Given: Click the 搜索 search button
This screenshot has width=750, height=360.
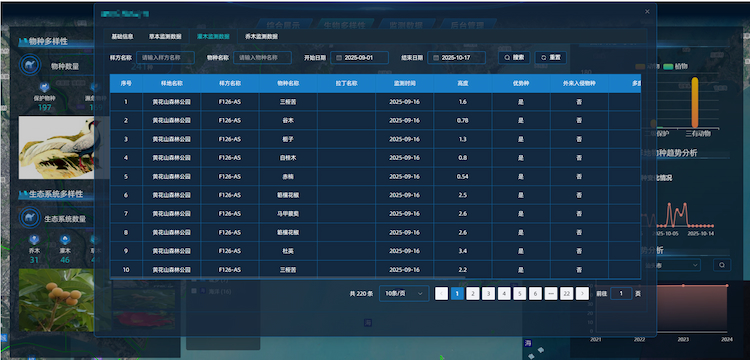Looking at the screenshot, I should click(514, 57).
